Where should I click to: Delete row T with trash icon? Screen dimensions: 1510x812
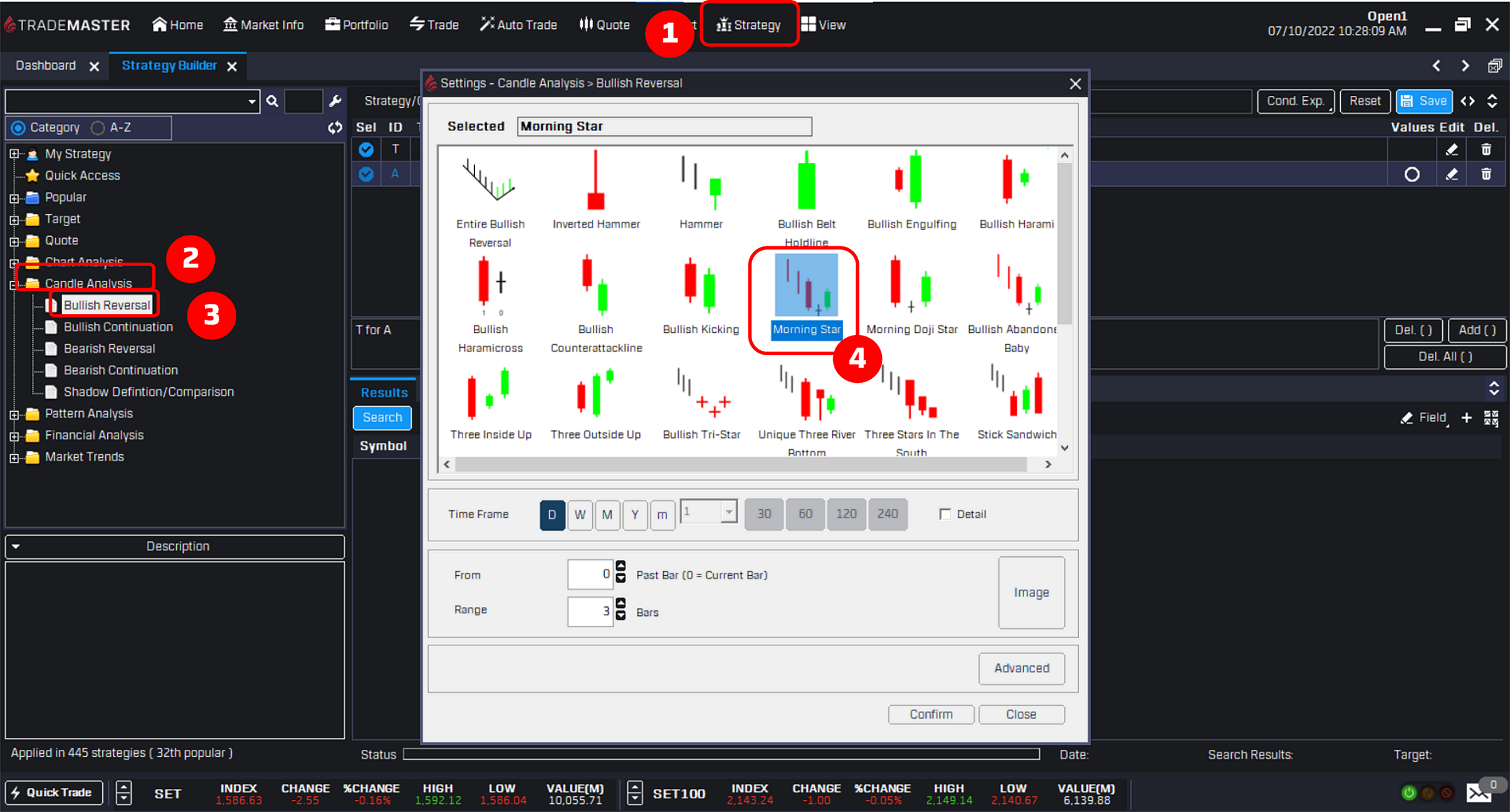(1486, 150)
